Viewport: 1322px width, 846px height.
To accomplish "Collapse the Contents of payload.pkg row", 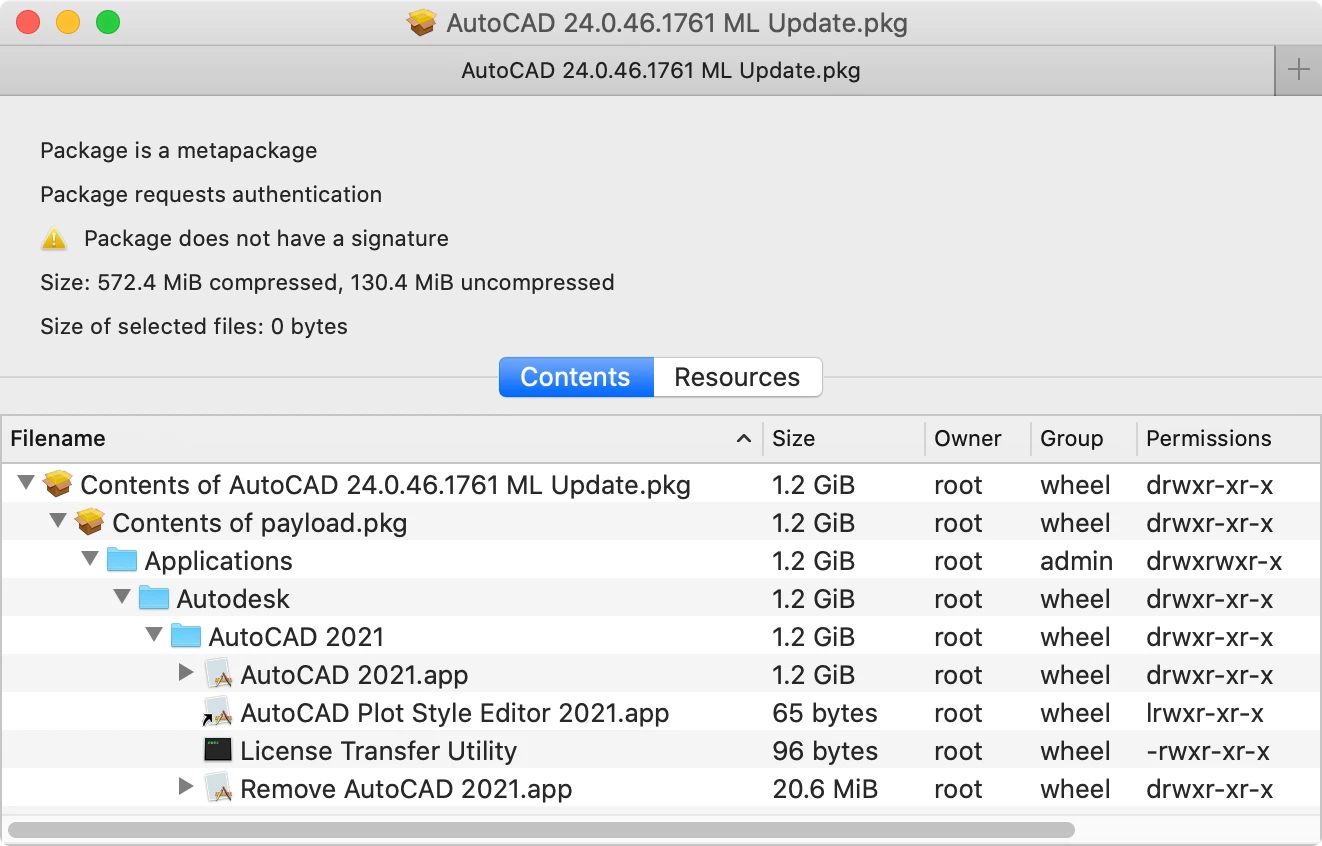I will pyautogui.click(x=59, y=523).
